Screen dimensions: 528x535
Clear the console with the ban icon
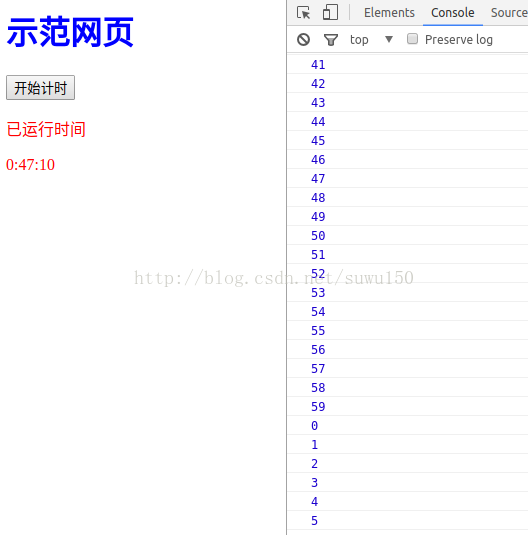[x=303, y=40]
